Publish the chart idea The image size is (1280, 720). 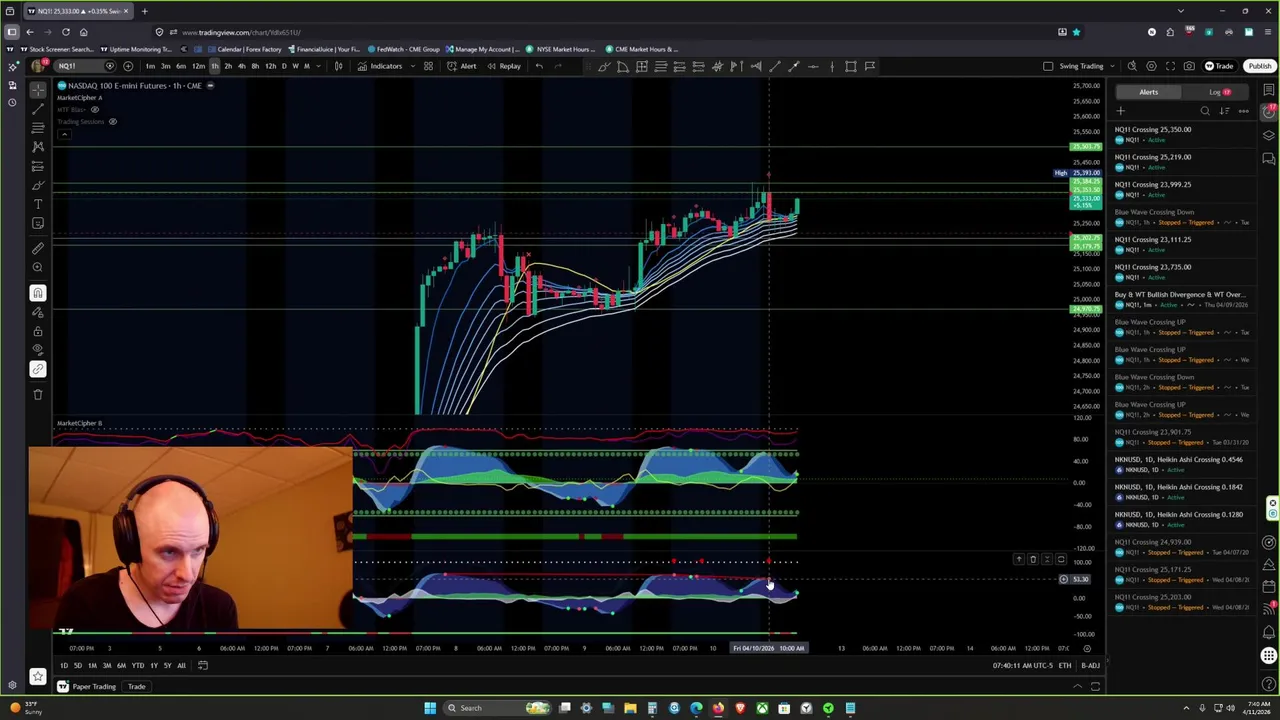1259,66
